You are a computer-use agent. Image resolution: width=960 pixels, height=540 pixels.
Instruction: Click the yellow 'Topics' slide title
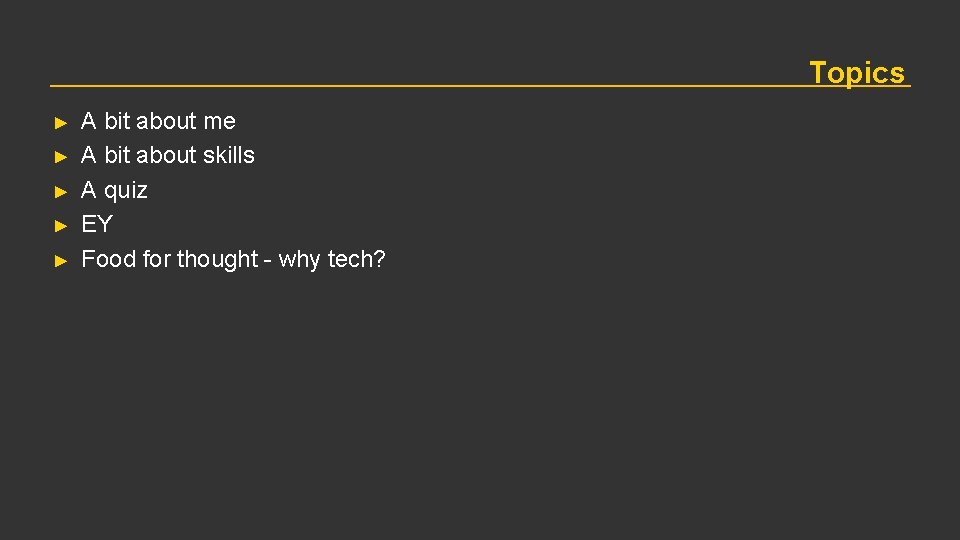857,73
